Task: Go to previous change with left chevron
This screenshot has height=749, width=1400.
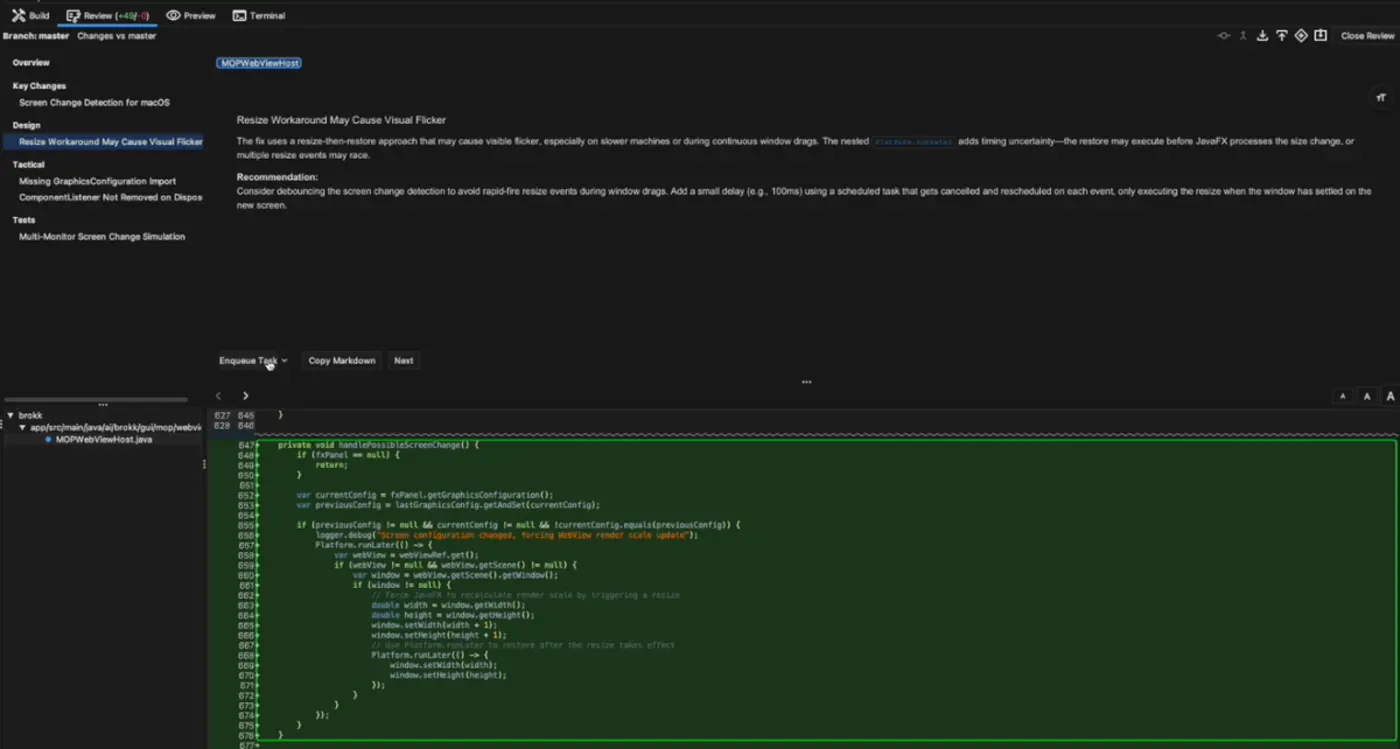Action: [x=219, y=396]
